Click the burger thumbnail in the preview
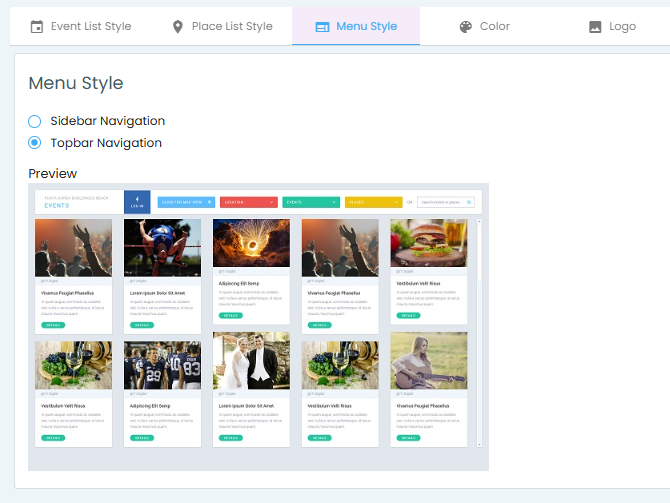This screenshot has width=670, height=503. point(429,243)
